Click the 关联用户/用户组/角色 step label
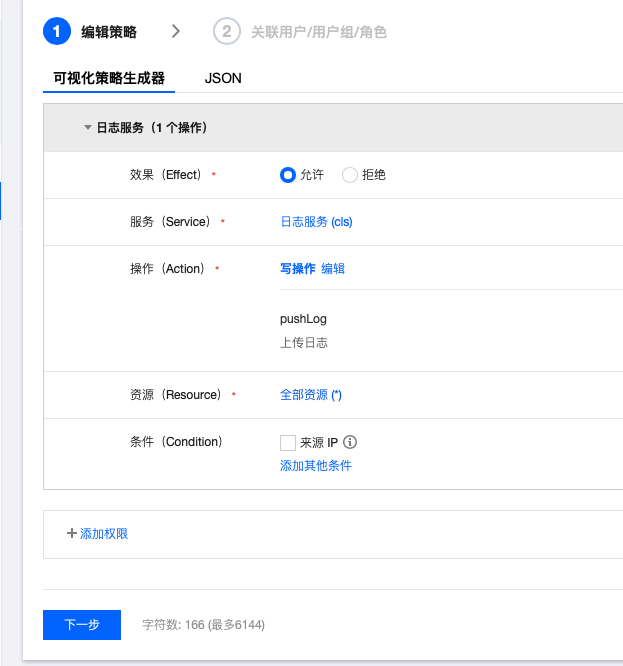Viewport: 623px width, 666px height. (x=319, y=32)
